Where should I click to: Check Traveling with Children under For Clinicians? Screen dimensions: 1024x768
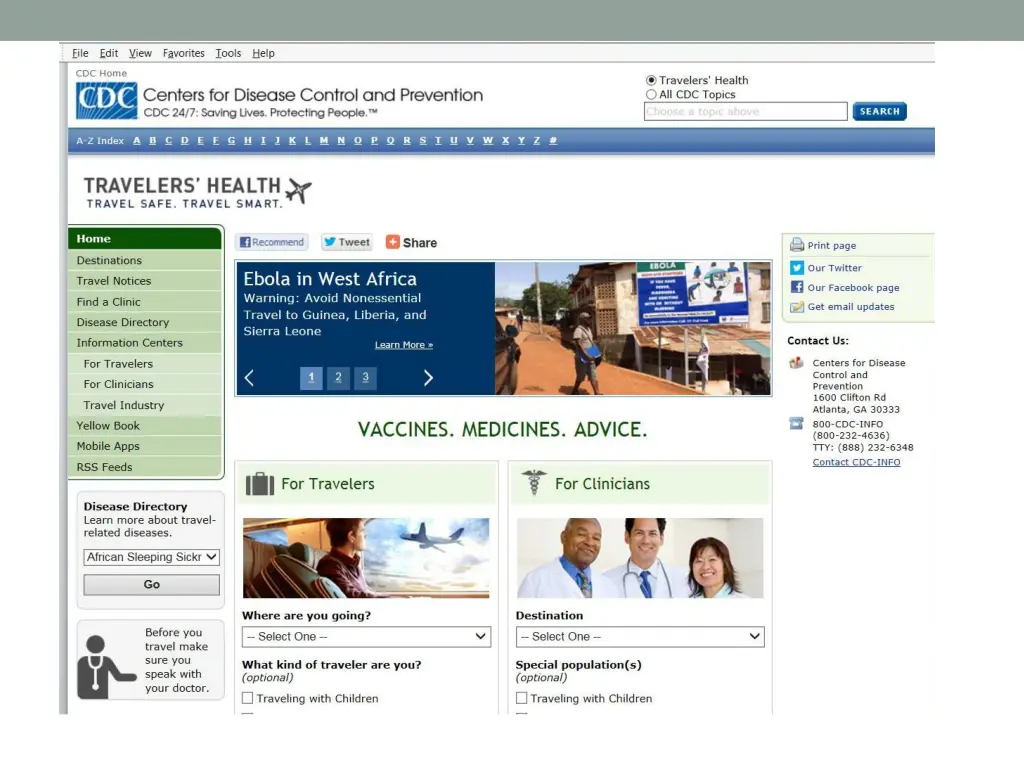[521, 698]
